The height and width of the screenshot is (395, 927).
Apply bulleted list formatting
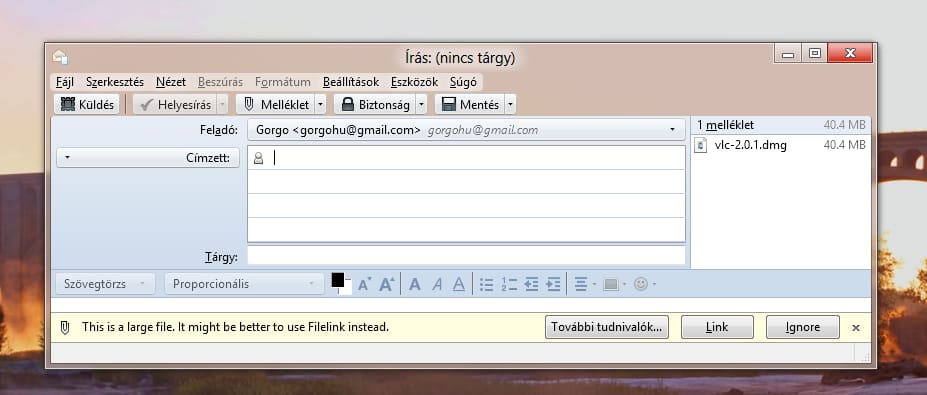(487, 284)
